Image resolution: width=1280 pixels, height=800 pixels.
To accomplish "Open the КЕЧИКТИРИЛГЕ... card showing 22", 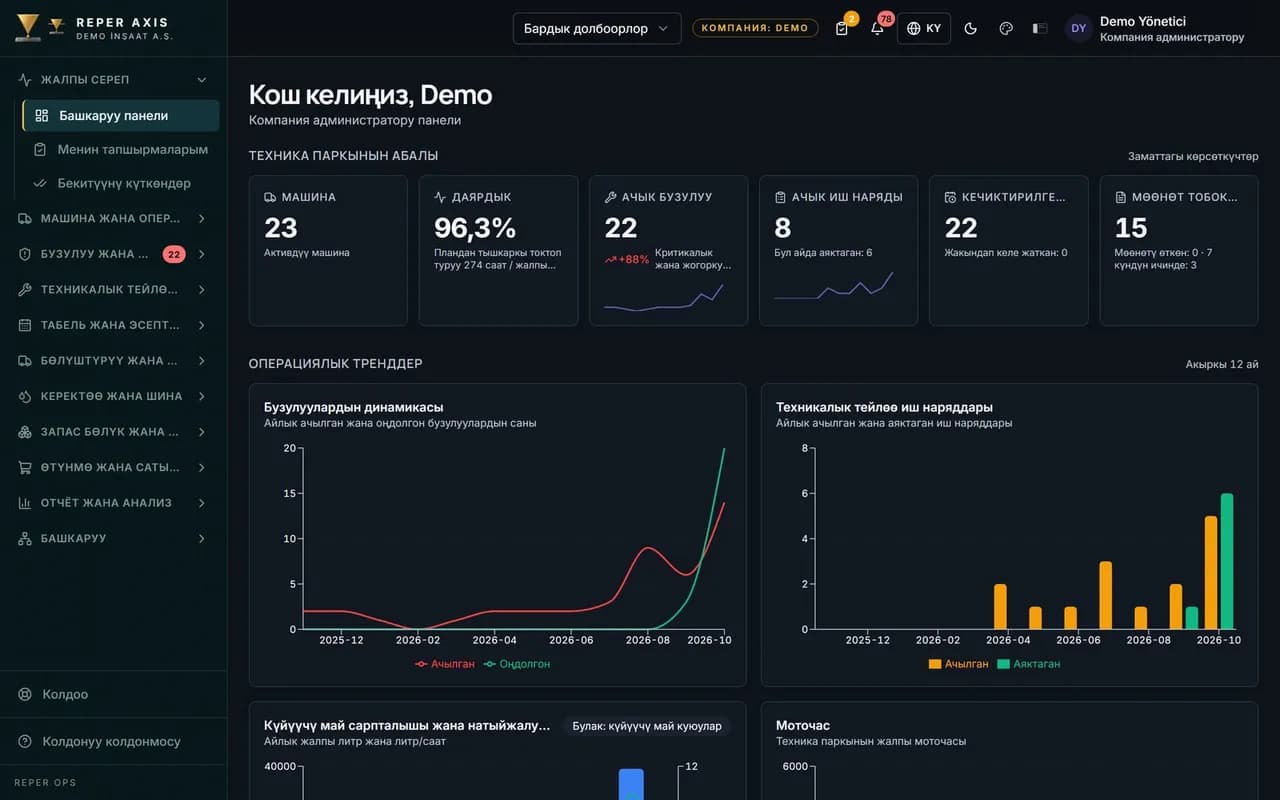I will click(1009, 251).
